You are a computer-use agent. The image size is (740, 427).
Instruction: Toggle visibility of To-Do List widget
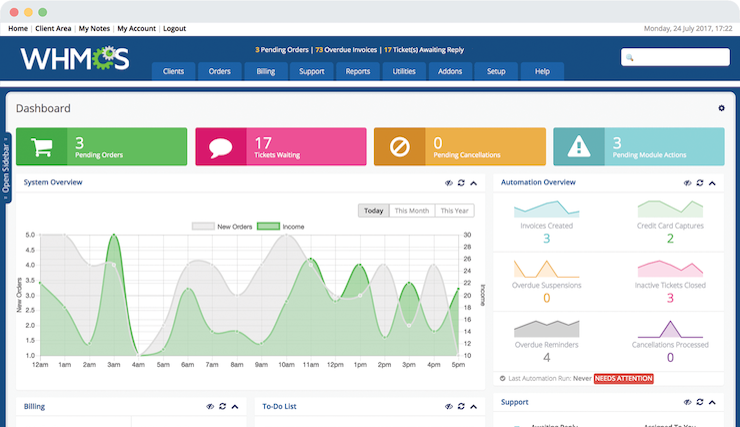click(x=449, y=407)
